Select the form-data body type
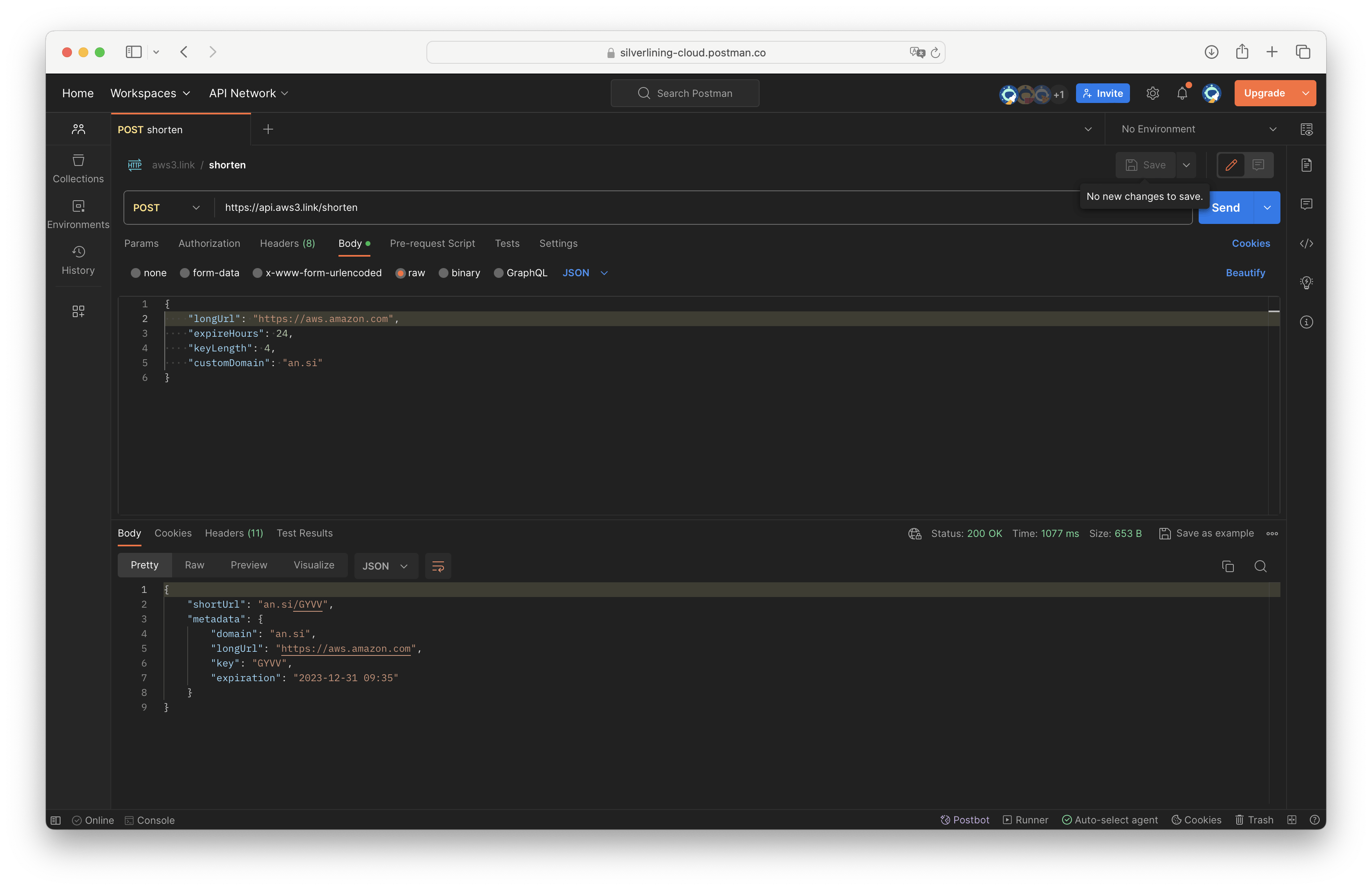 210,273
